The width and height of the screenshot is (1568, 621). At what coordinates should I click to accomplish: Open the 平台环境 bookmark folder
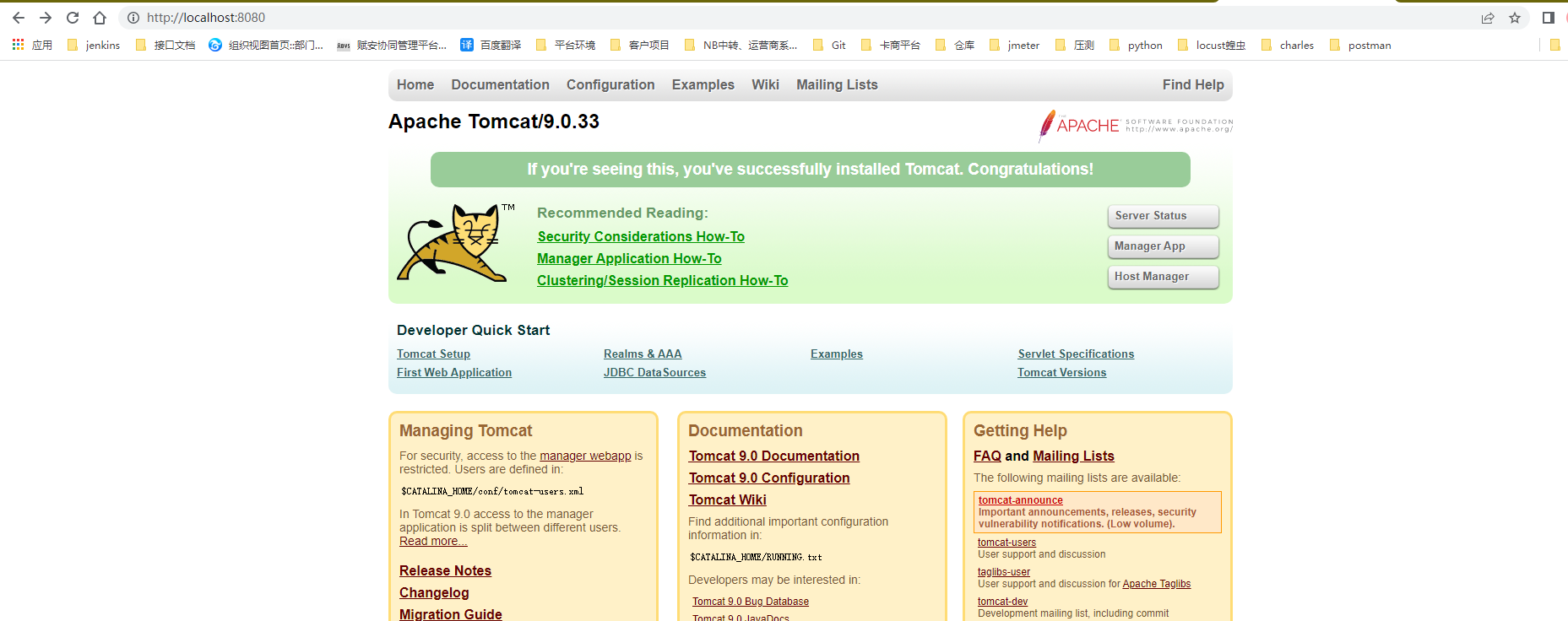[566, 45]
